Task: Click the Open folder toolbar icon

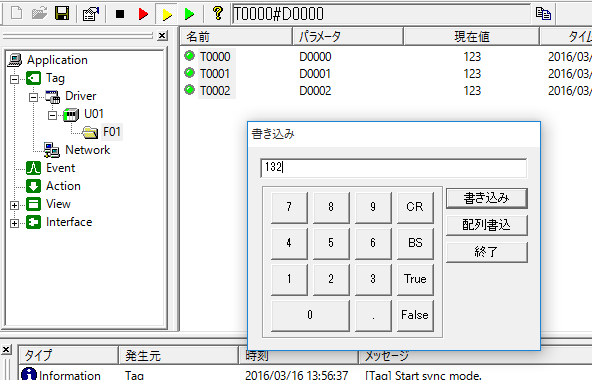Action: click(39, 14)
